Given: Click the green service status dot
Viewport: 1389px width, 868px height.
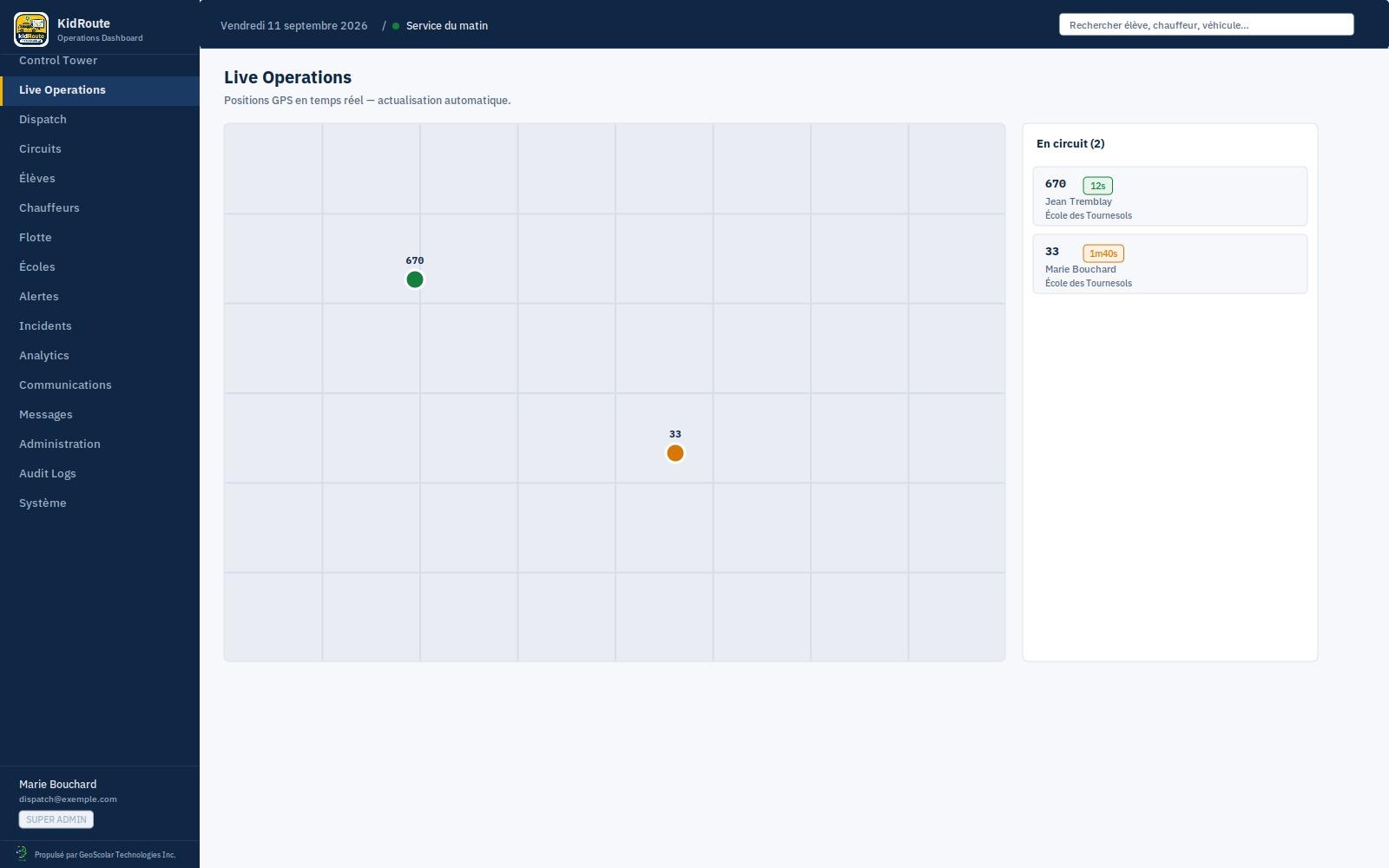Looking at the screenshot, I should coord(396,26).
